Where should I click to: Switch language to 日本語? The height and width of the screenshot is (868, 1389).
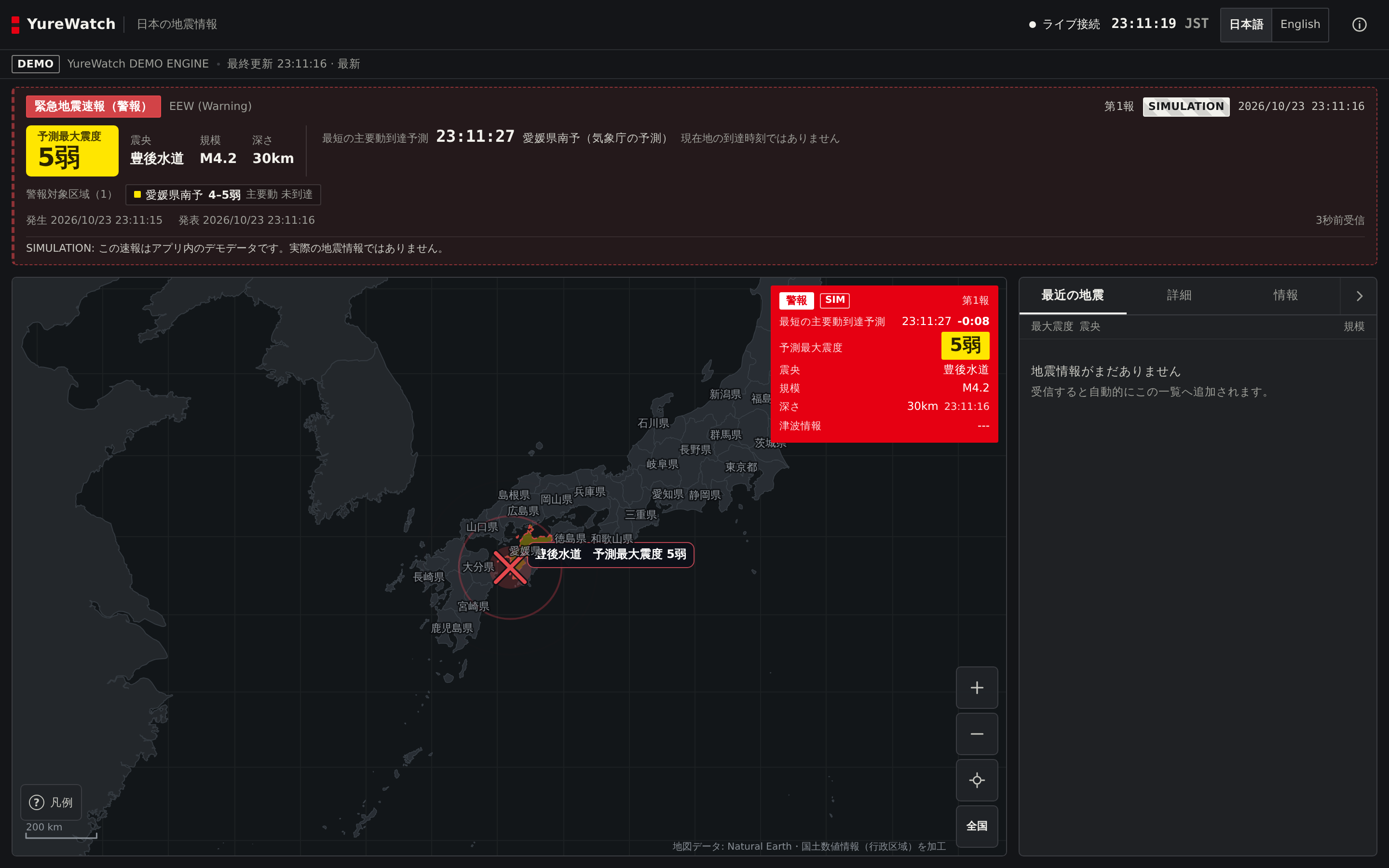pyautogui.click(x=1245, y=25)
